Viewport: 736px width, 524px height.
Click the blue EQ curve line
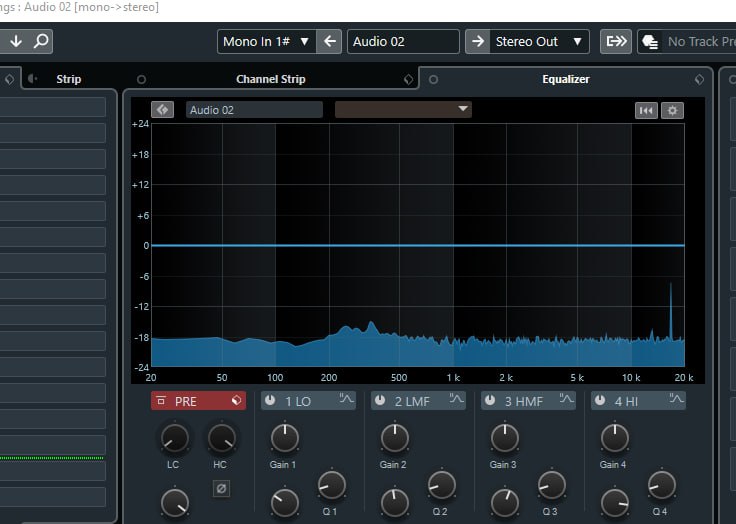[418, 245]
